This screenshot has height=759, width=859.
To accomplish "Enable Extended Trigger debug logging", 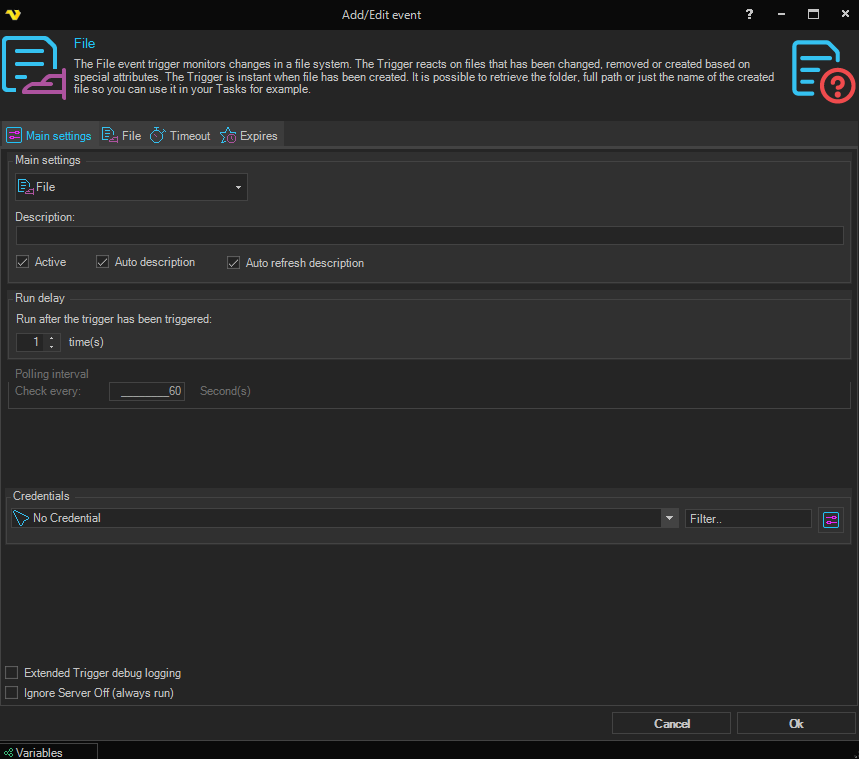I will [12, 673].
